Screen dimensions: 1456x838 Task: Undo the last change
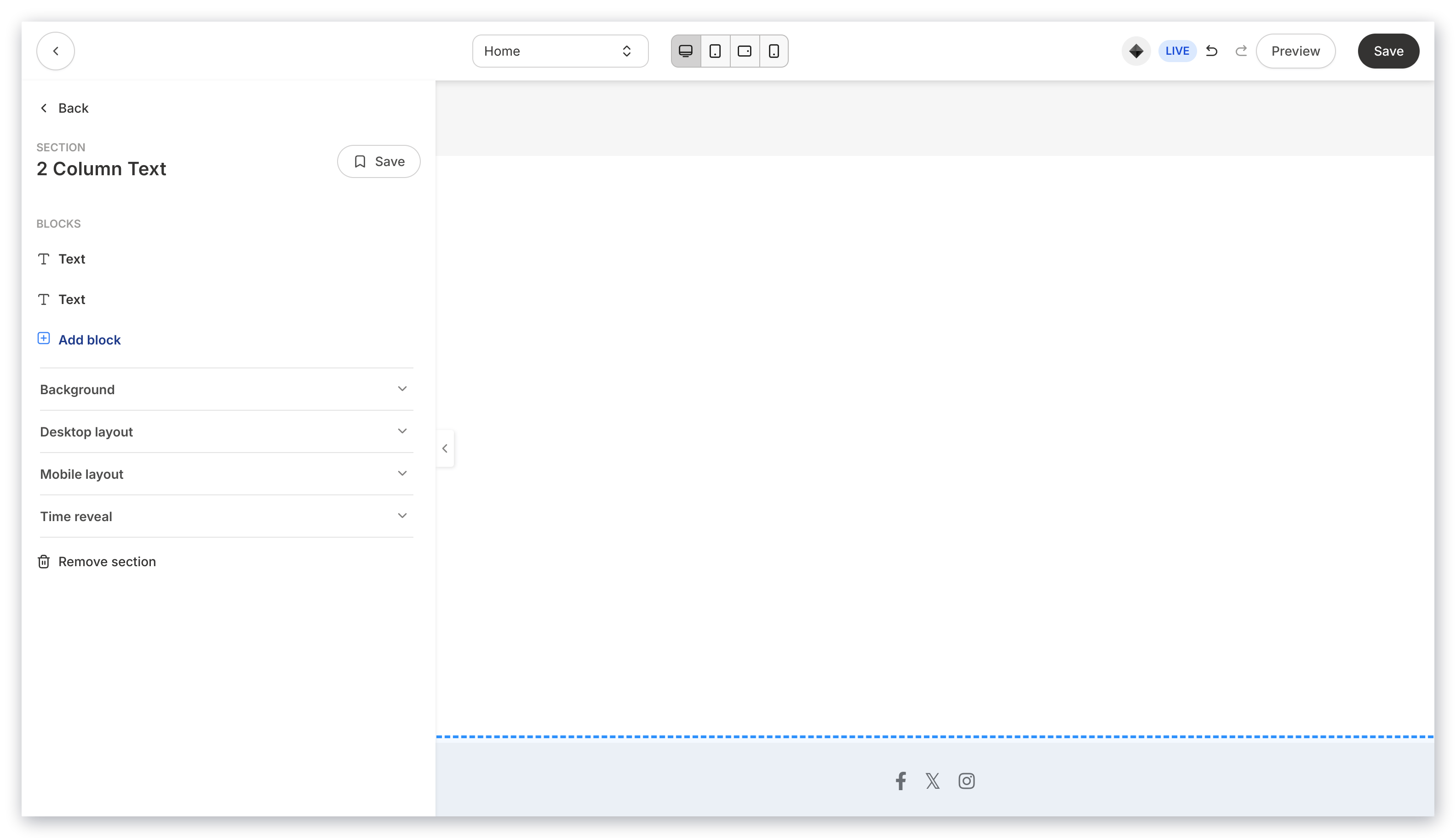[x=1211, y=51]
